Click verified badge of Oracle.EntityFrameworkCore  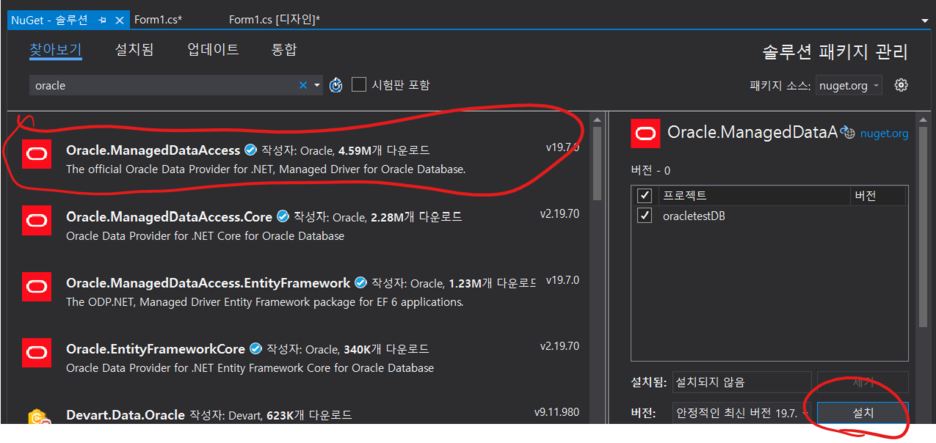point(256,348)
